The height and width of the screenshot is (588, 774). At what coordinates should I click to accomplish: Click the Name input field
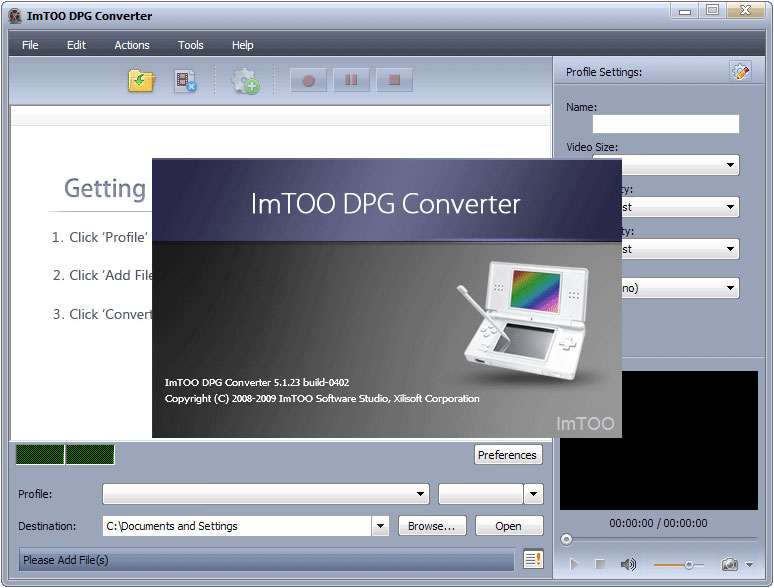click(x=666, y=124)
